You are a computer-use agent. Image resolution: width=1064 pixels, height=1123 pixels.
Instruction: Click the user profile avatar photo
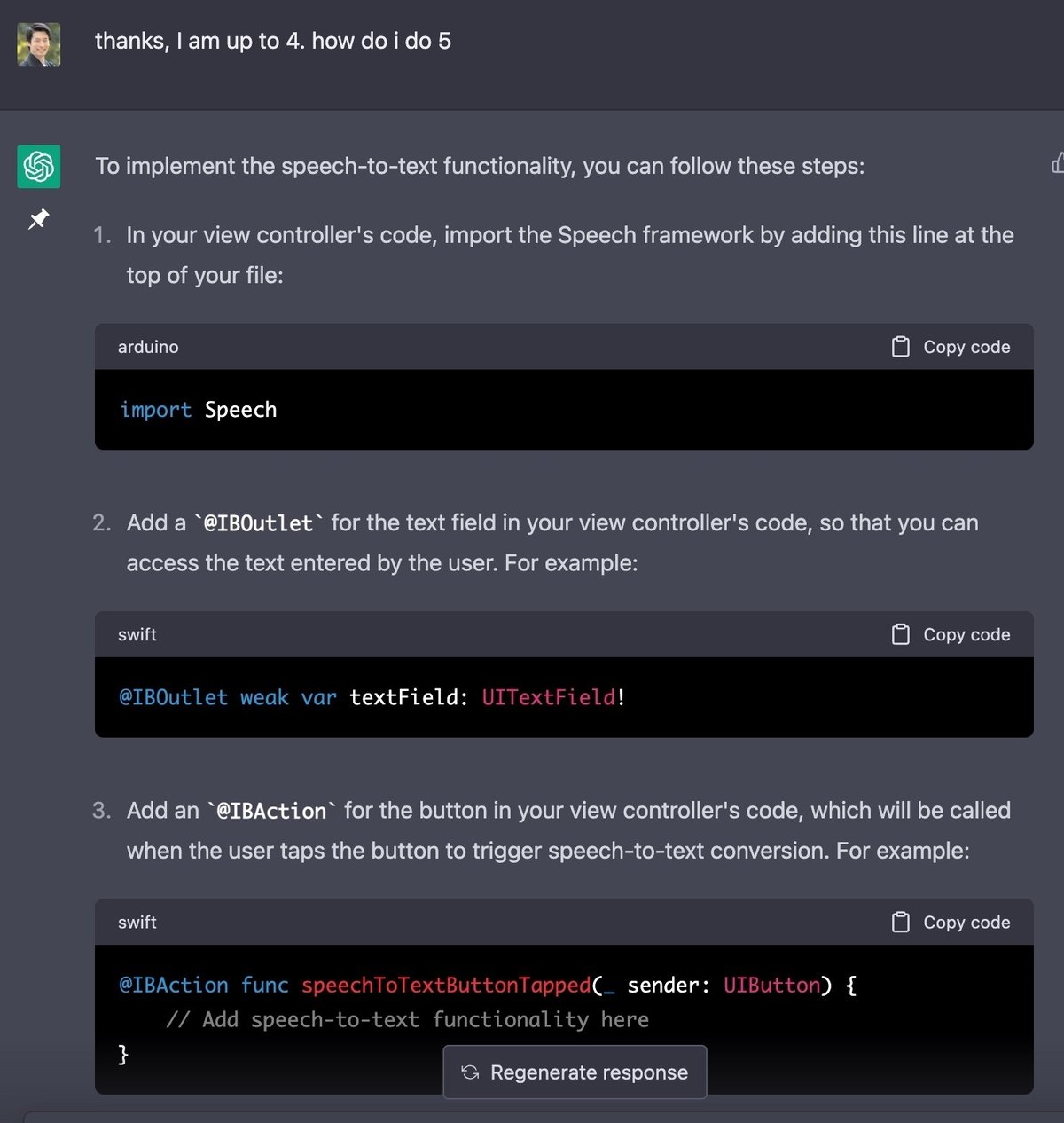[39, 44]
